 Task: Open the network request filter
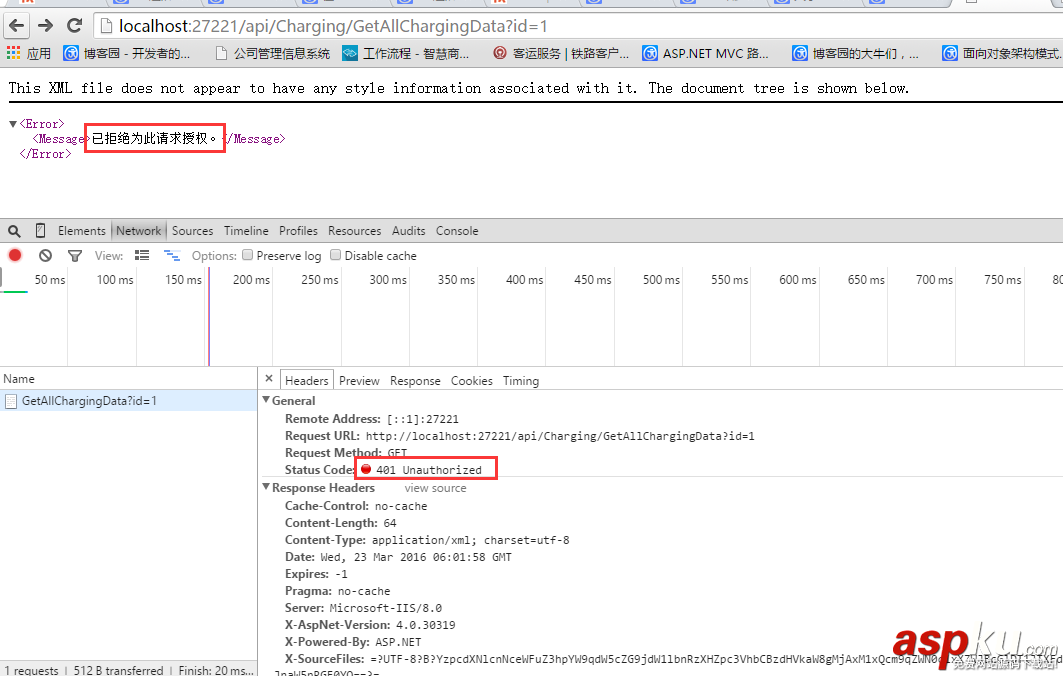click(x=74, y=255)
